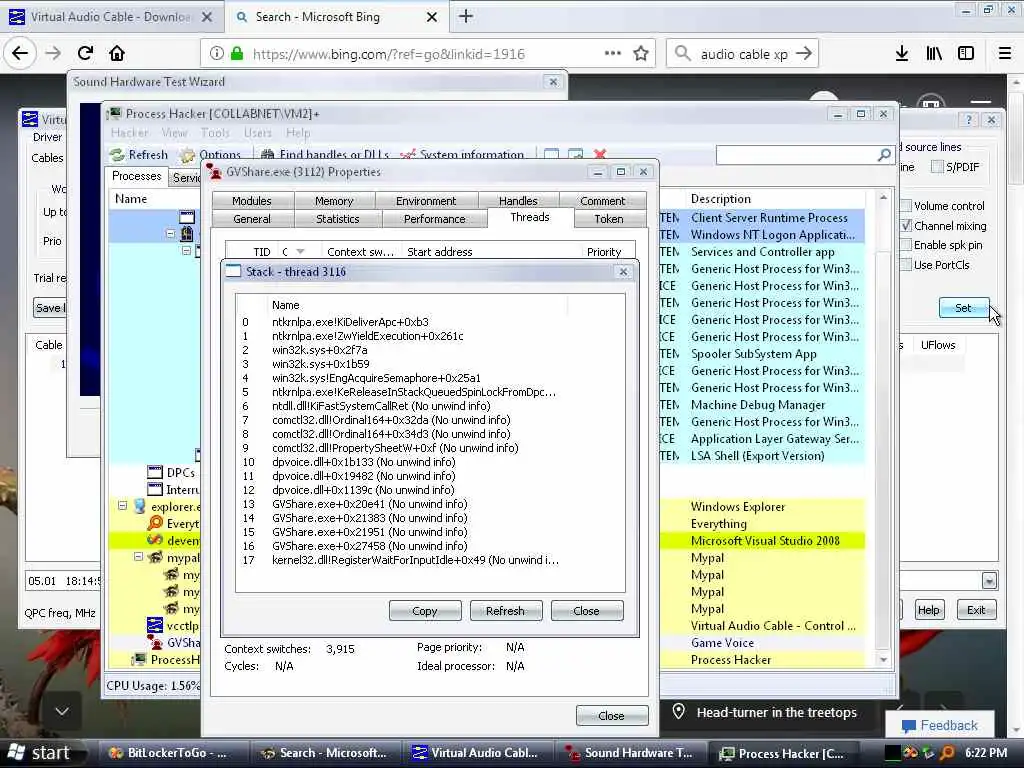The width and height of the screenshot is (1024, 768).
Task: Enable the Volume control checkbox
Action: pyautogui.click(x=906, y=206)
